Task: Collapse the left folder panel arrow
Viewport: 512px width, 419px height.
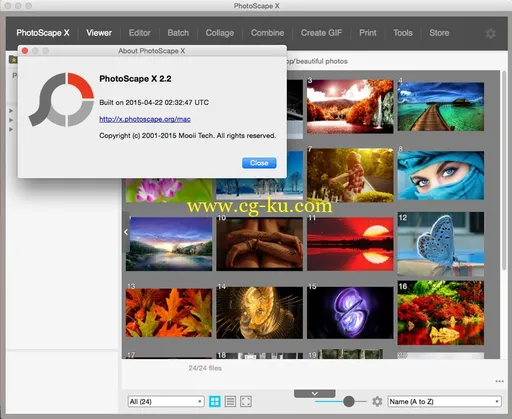Action: (126, 232)
